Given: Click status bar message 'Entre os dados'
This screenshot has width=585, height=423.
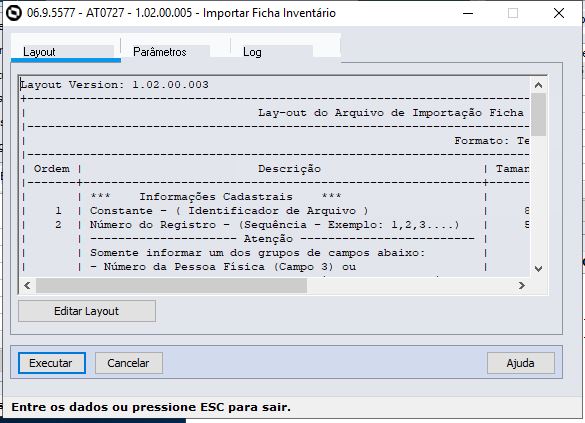Looking at the screenshot, I should (x=151, y=407).
